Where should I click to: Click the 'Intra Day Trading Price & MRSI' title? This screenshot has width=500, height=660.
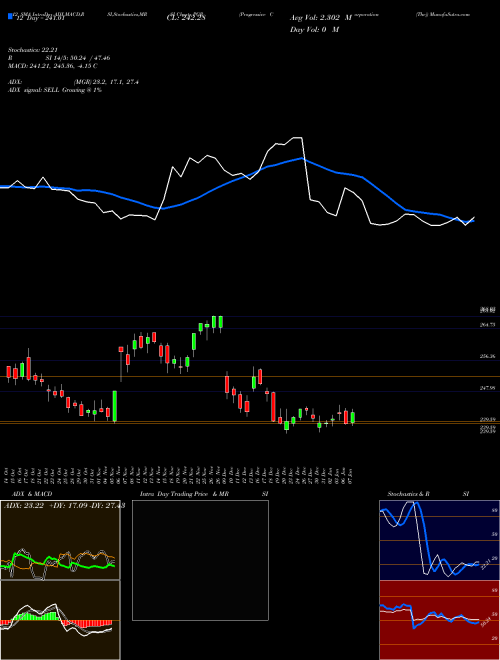click(x=204, y=494)
